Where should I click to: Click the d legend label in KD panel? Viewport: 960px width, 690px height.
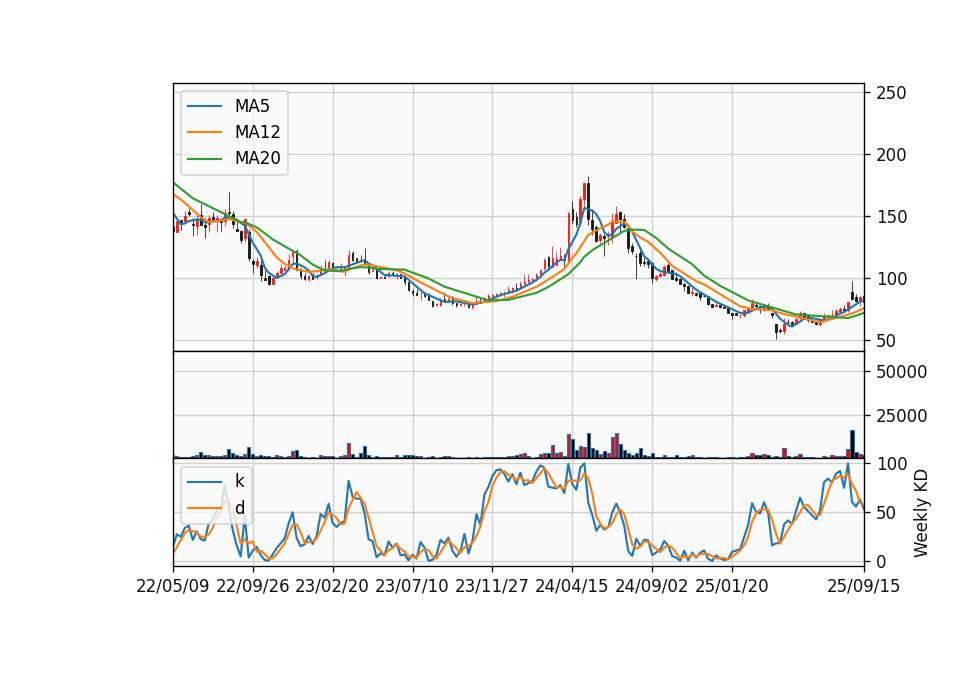[239, 508]
